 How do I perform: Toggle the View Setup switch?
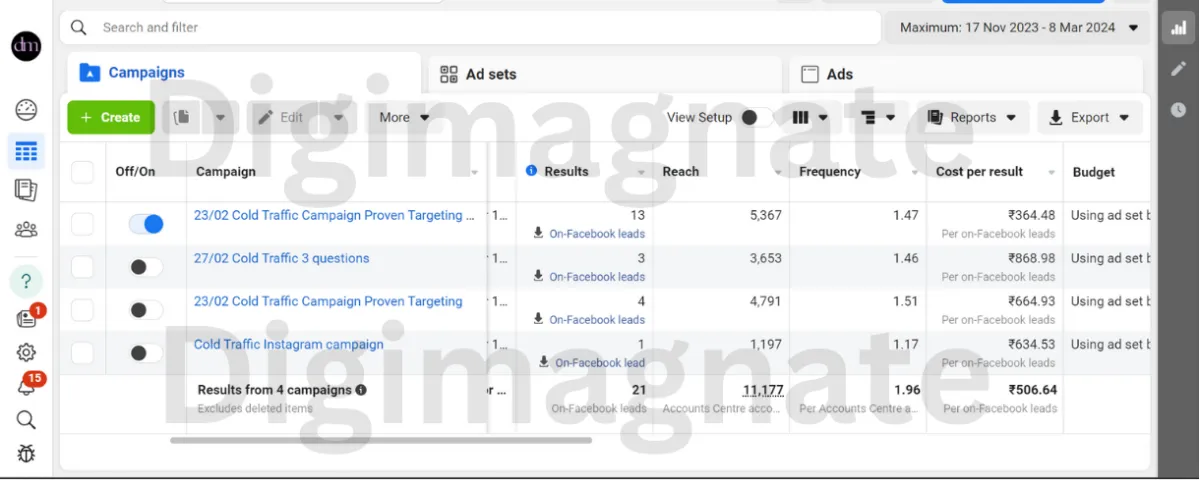[756, 117]
